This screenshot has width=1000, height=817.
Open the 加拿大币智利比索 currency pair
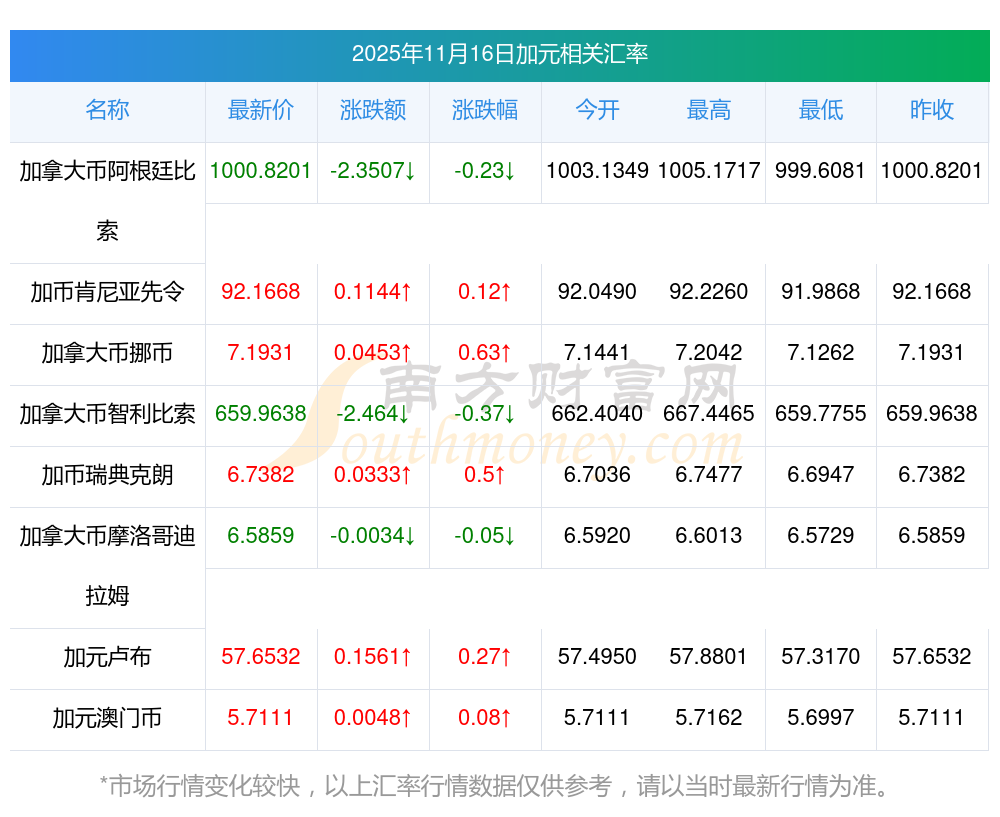pyautogui.click(x=107, y=414)
